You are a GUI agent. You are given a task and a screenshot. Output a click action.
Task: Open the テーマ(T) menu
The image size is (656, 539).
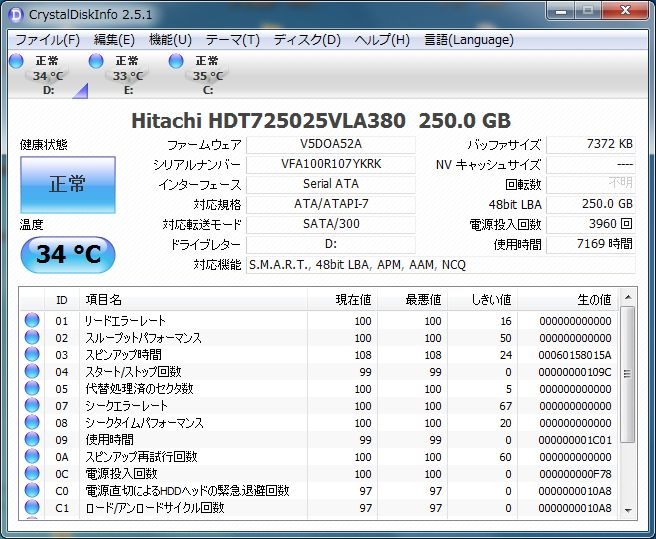pyautogui.click(x=232, y=40)
